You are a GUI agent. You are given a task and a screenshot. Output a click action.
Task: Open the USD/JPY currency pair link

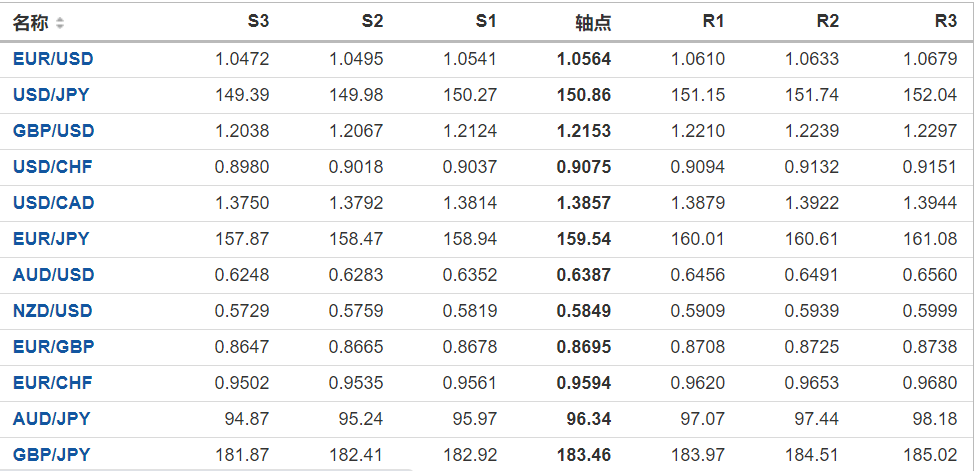point(53,95)
